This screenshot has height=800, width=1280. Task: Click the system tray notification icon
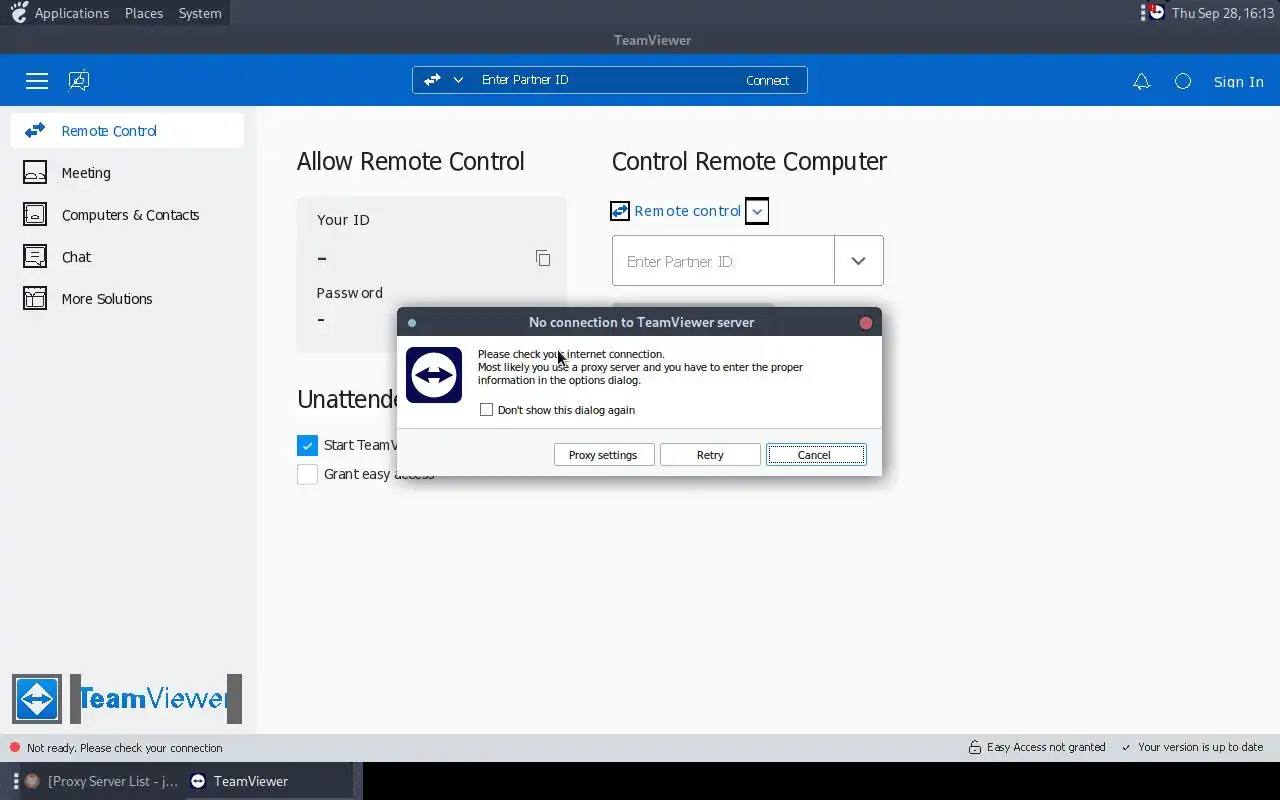[x=1156, y=13]
